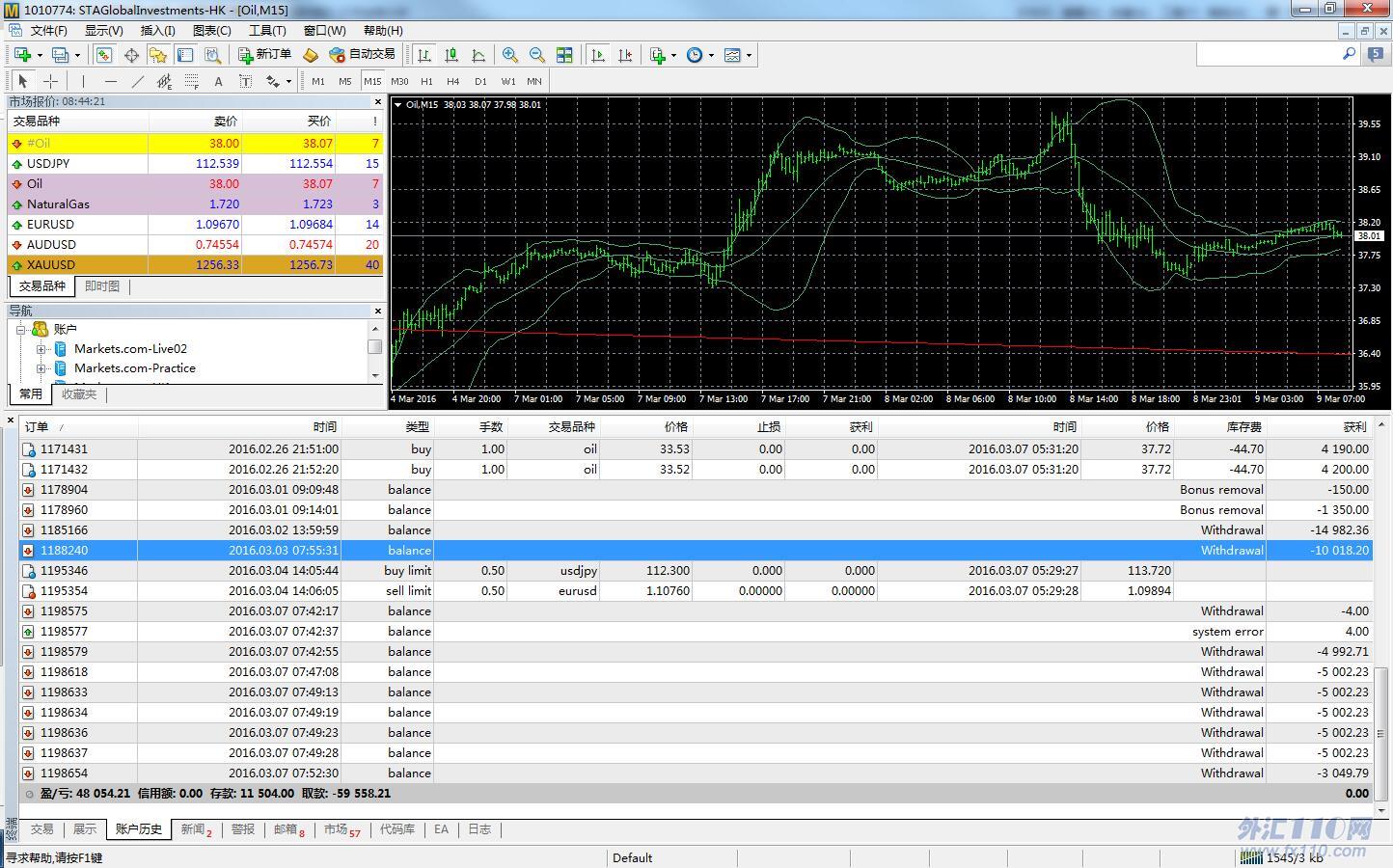The image size is (1393, 868).
Task: Close the 导航 panel
Action: point(377,311)
